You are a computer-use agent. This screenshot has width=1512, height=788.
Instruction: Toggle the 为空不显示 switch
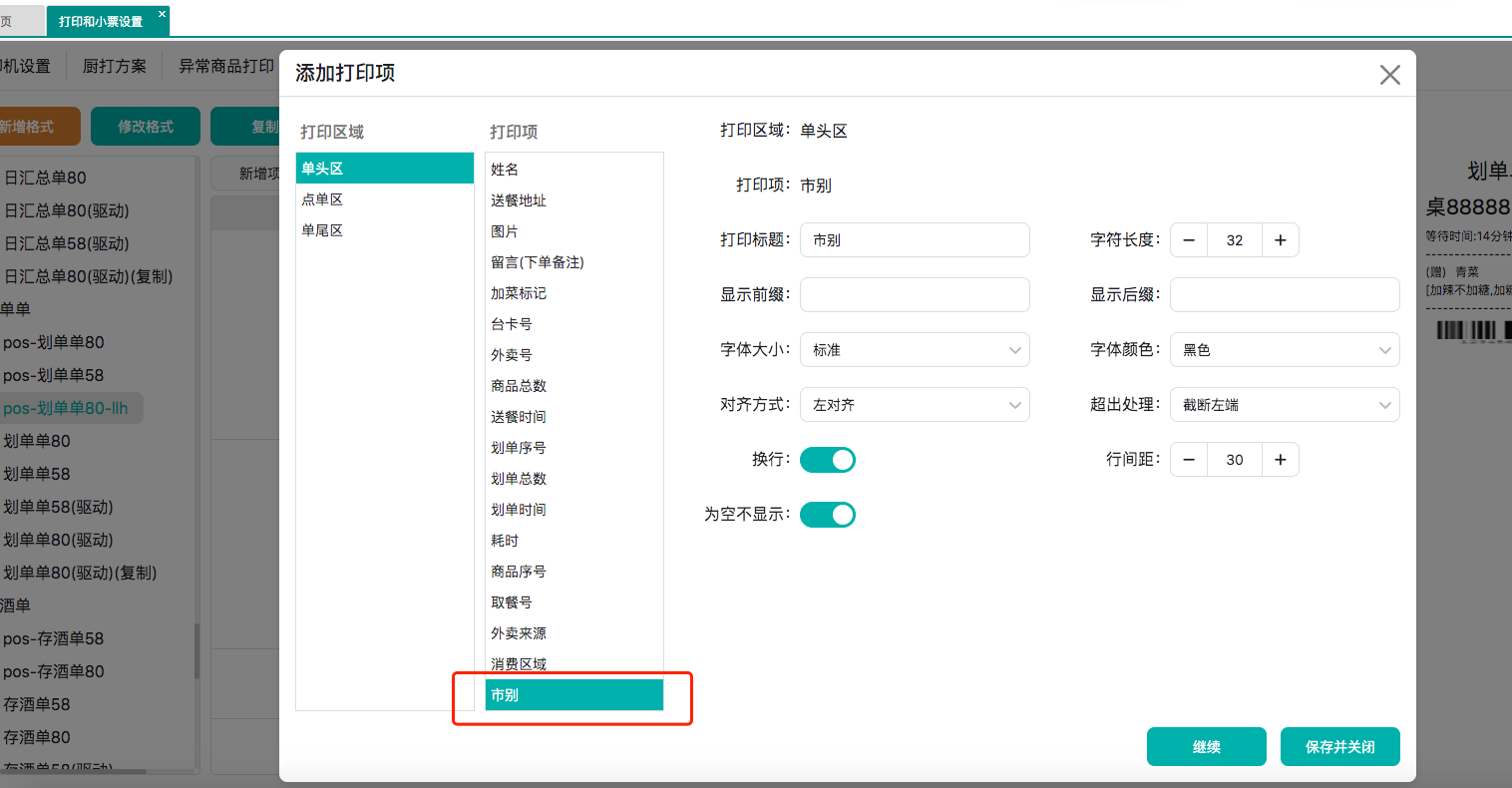pyautogui.click(x=828, y=515)
